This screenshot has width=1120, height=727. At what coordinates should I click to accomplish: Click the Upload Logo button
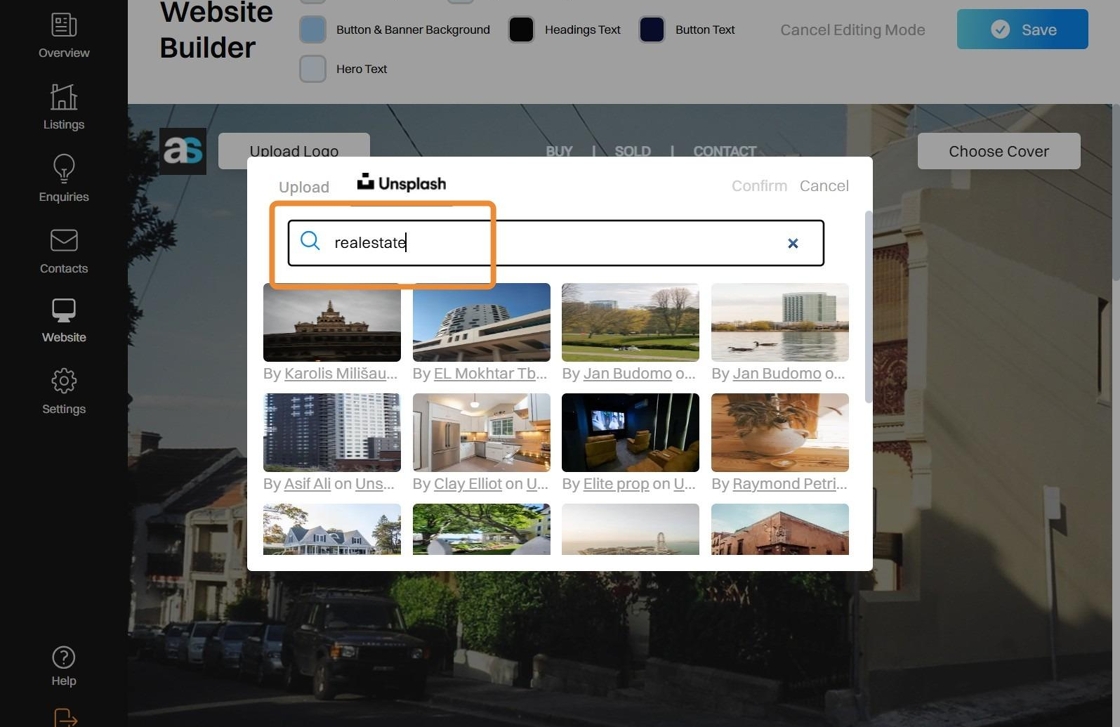coord(294,151)
